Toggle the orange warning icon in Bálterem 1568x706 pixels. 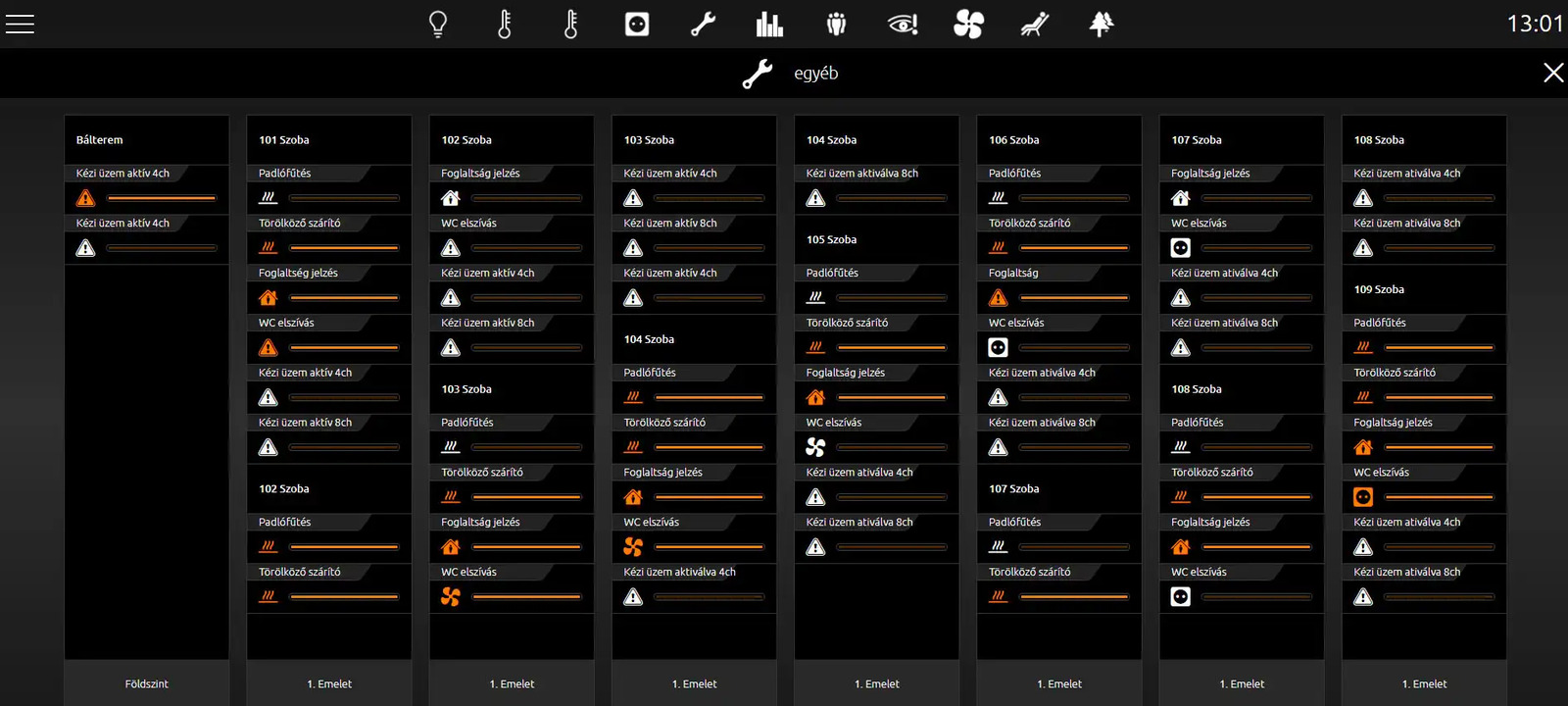tap(86, 198)
